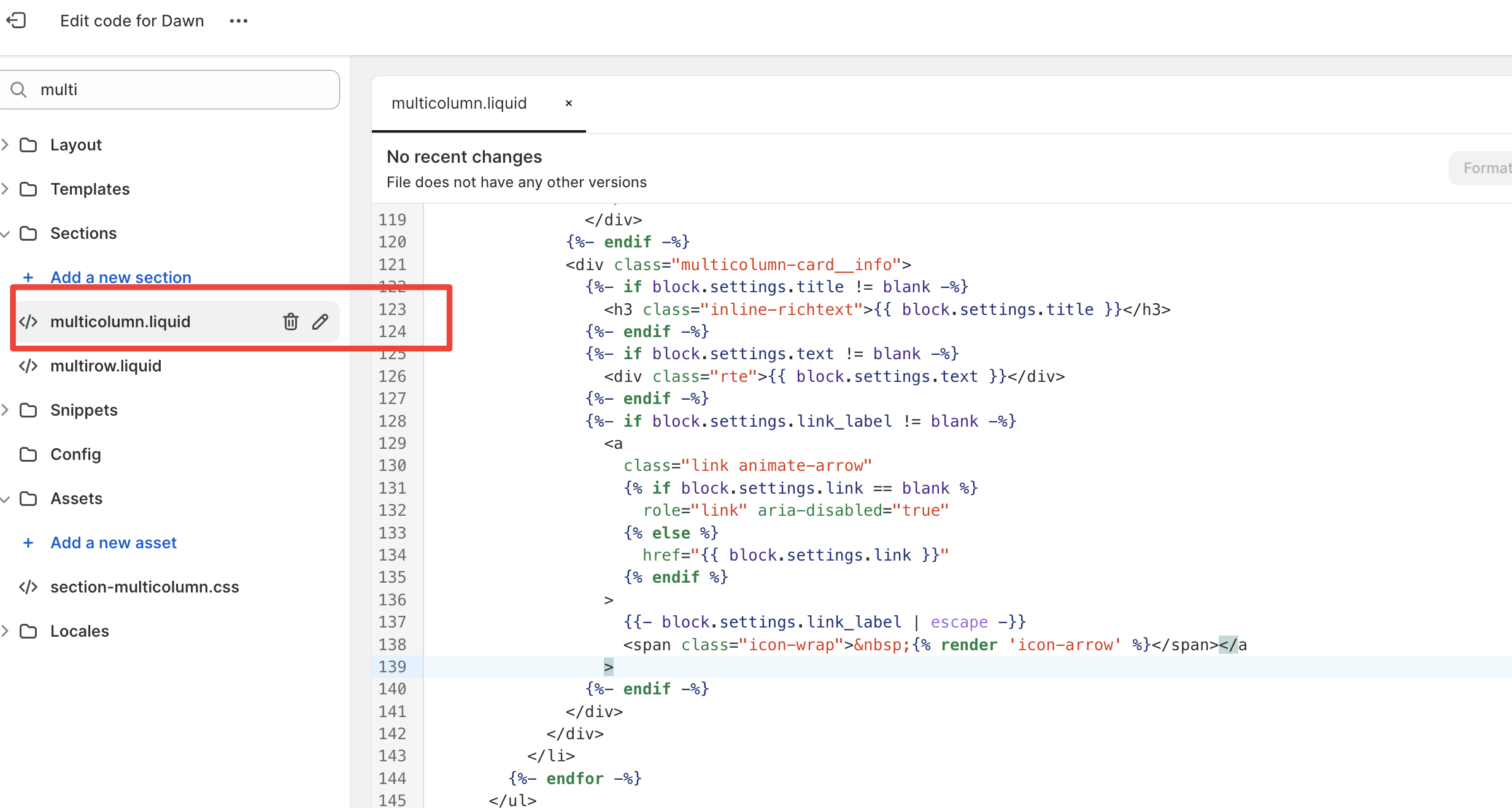This screenshot has width=1512, height=808.
Task: Collapse the Assets folder
Action: click(x=6, y=499)
